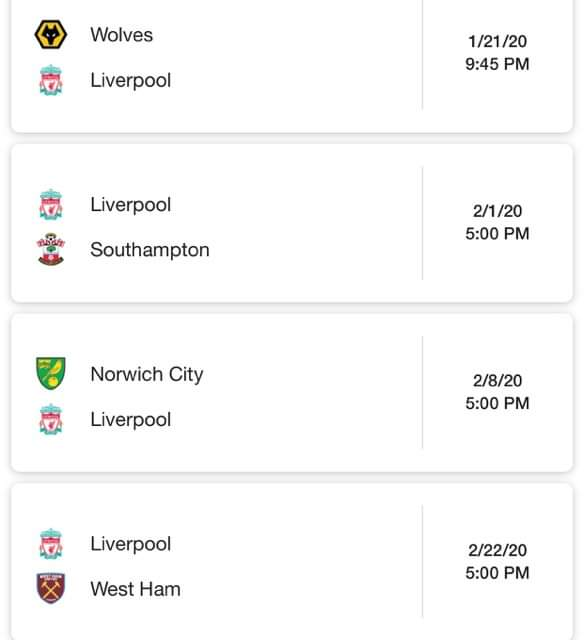Select Liverpool name above West Ham
The width and height of the screenshot is (584, 640).
click(x=131, y=544)
